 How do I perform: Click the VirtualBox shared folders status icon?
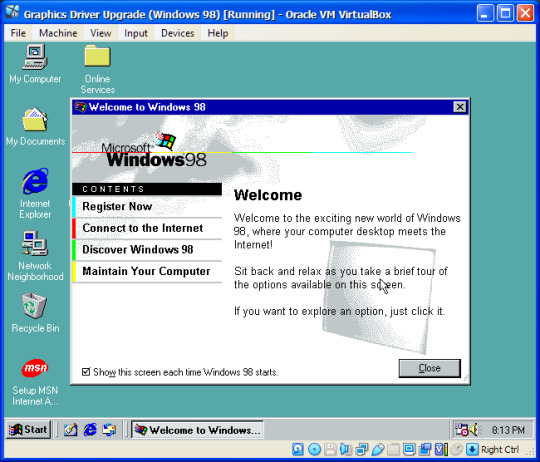coord(393,450)
